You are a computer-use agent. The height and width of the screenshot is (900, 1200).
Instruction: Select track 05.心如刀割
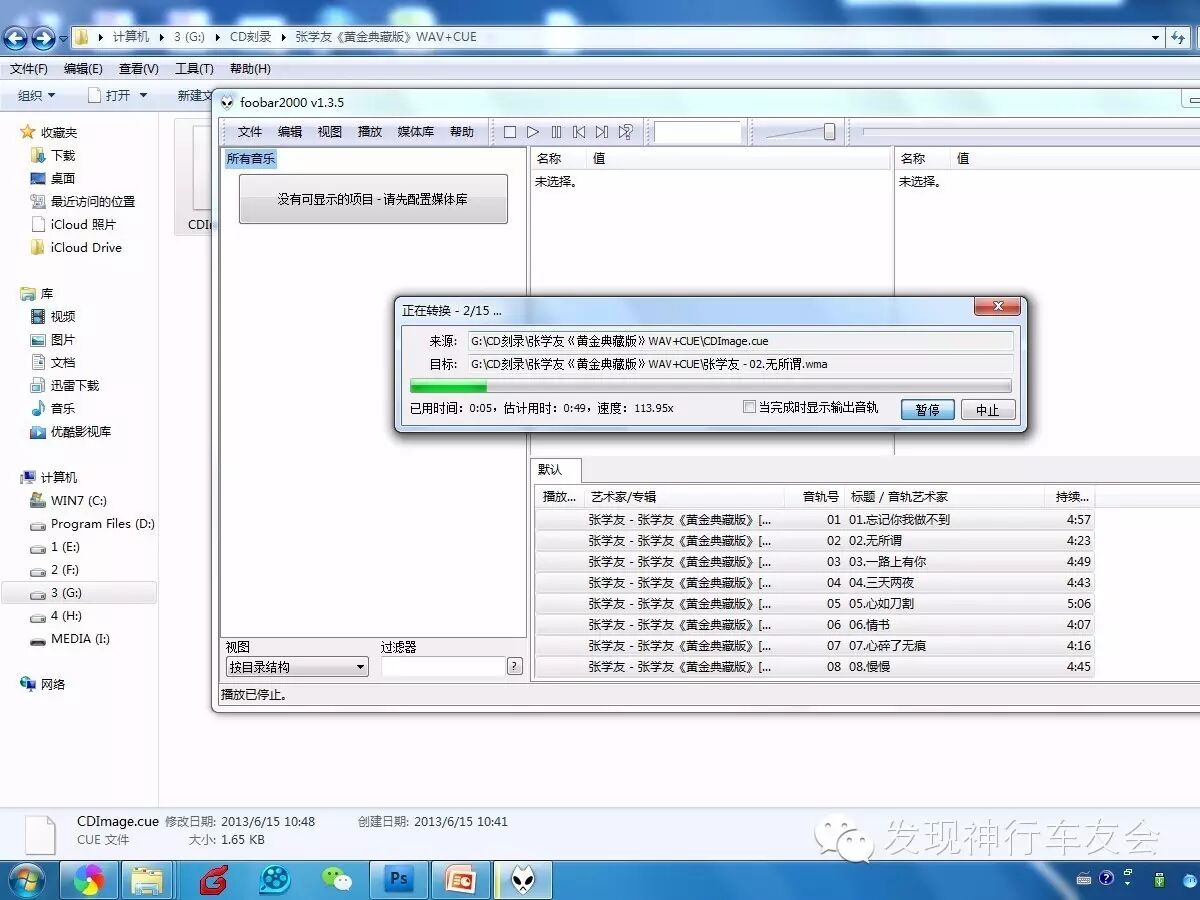[x=814, y=604]
